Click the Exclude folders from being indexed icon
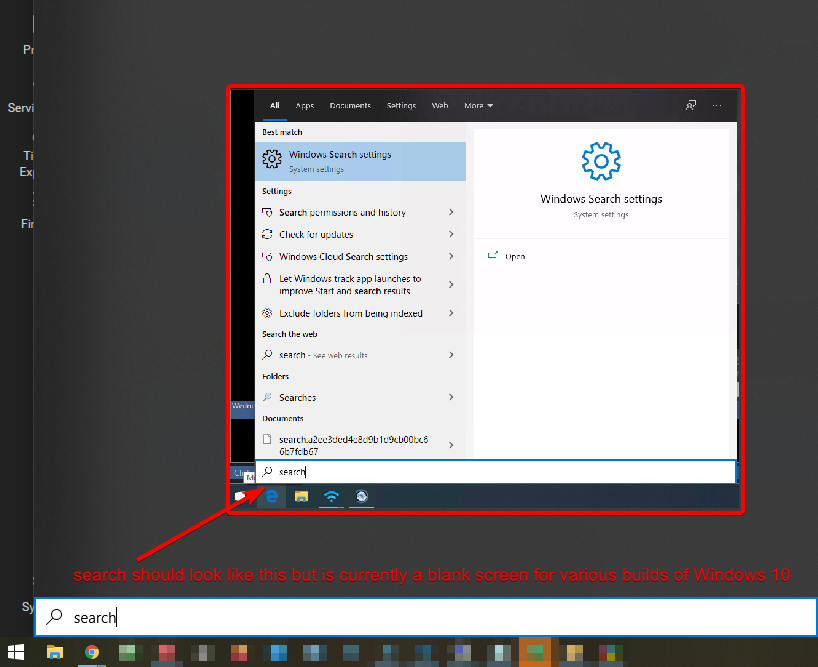The height and width of the screenshot is (667, 818). coord(267,312)
